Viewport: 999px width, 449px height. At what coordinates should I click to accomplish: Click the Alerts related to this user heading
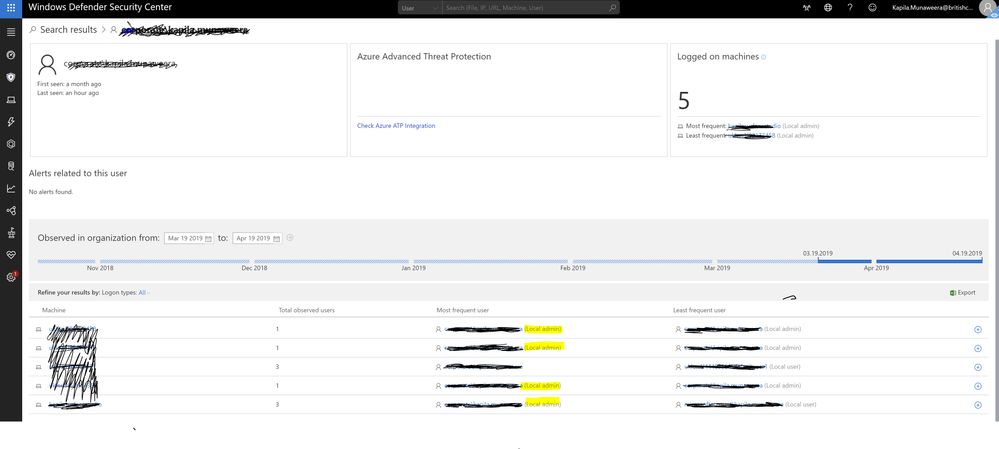click(78, 173)
